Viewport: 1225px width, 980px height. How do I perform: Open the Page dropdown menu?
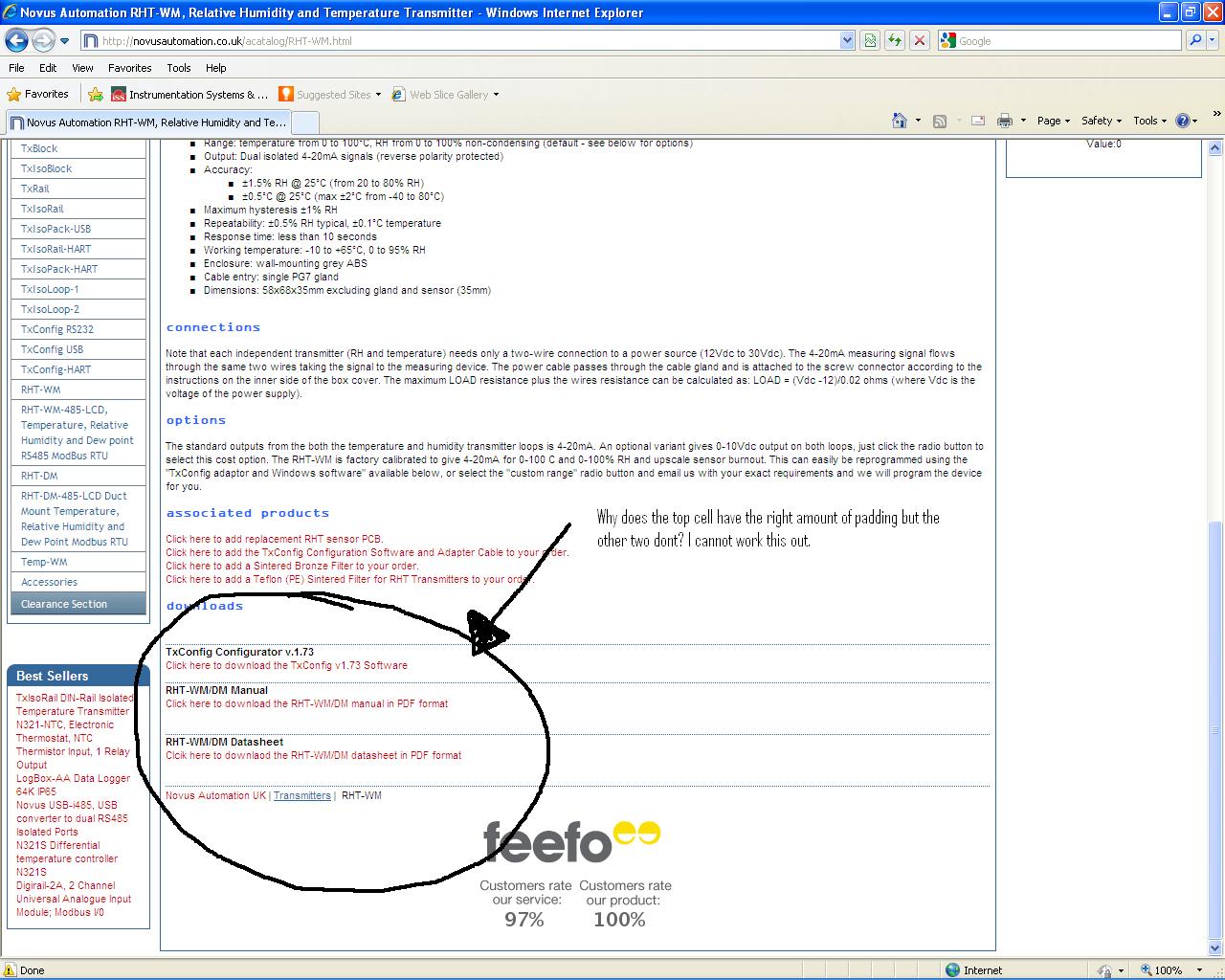point(1053,121)
